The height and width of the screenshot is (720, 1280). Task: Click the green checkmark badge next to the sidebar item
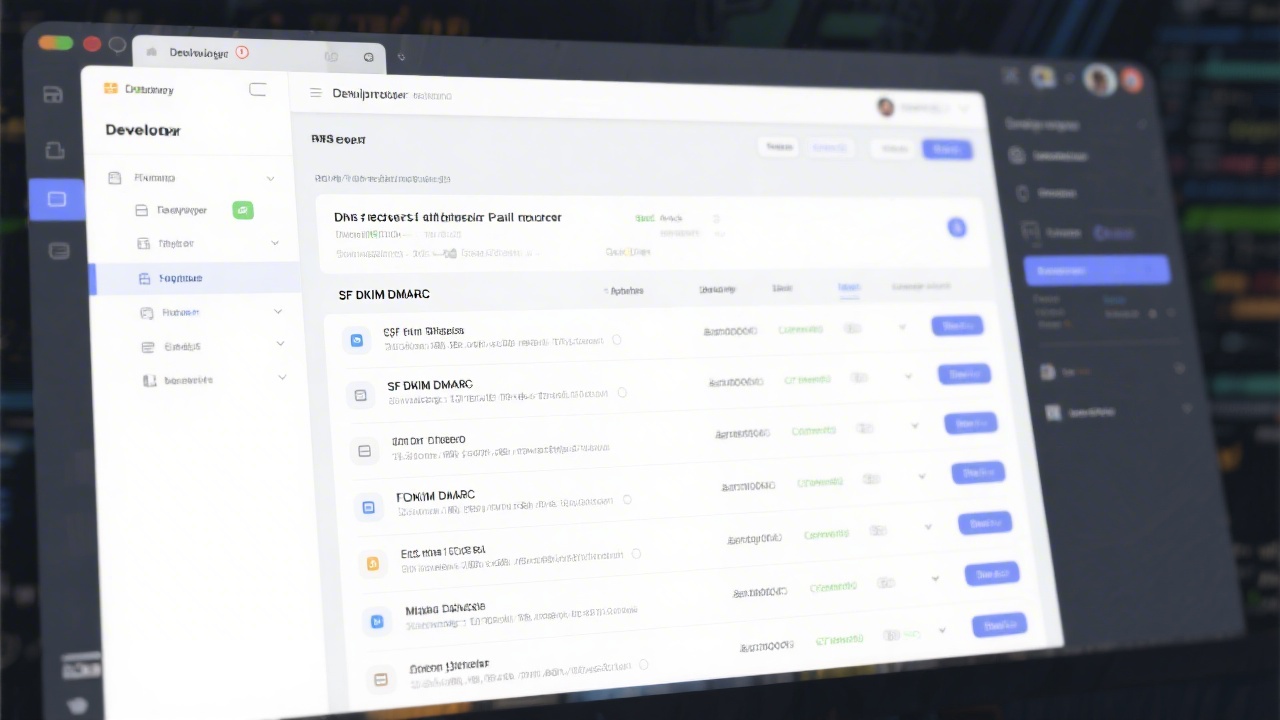243,210
